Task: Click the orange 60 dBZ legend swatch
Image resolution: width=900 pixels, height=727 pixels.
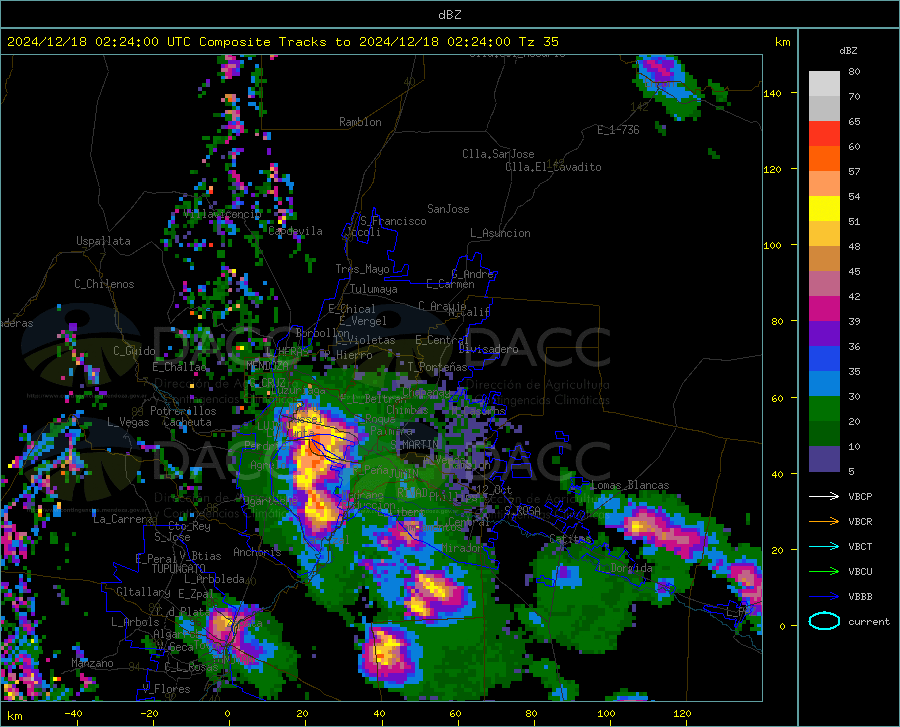Action: click(x=824, y=159)
